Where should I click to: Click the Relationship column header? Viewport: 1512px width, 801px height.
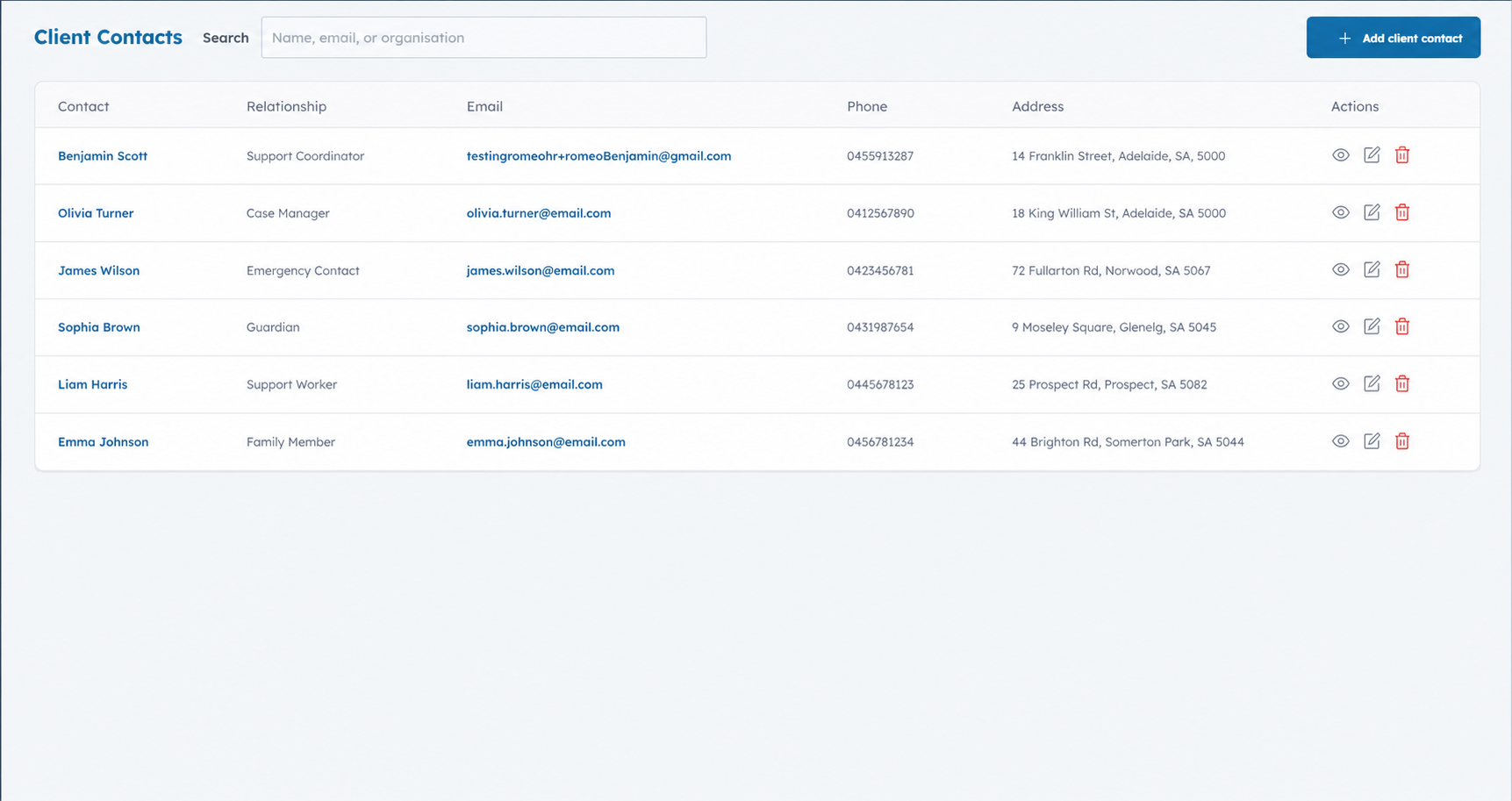[x=286, y=106]
